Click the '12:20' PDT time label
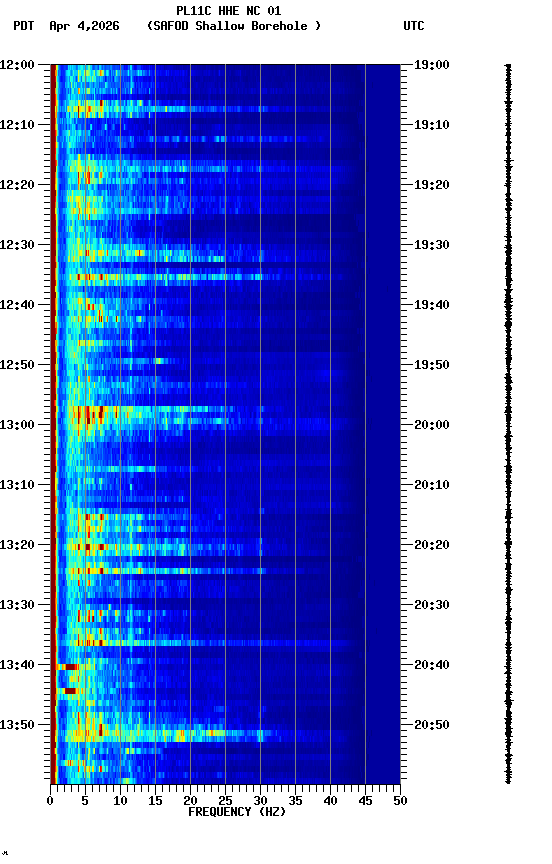This screenshot has height=864, width=552. pos(17,185)
